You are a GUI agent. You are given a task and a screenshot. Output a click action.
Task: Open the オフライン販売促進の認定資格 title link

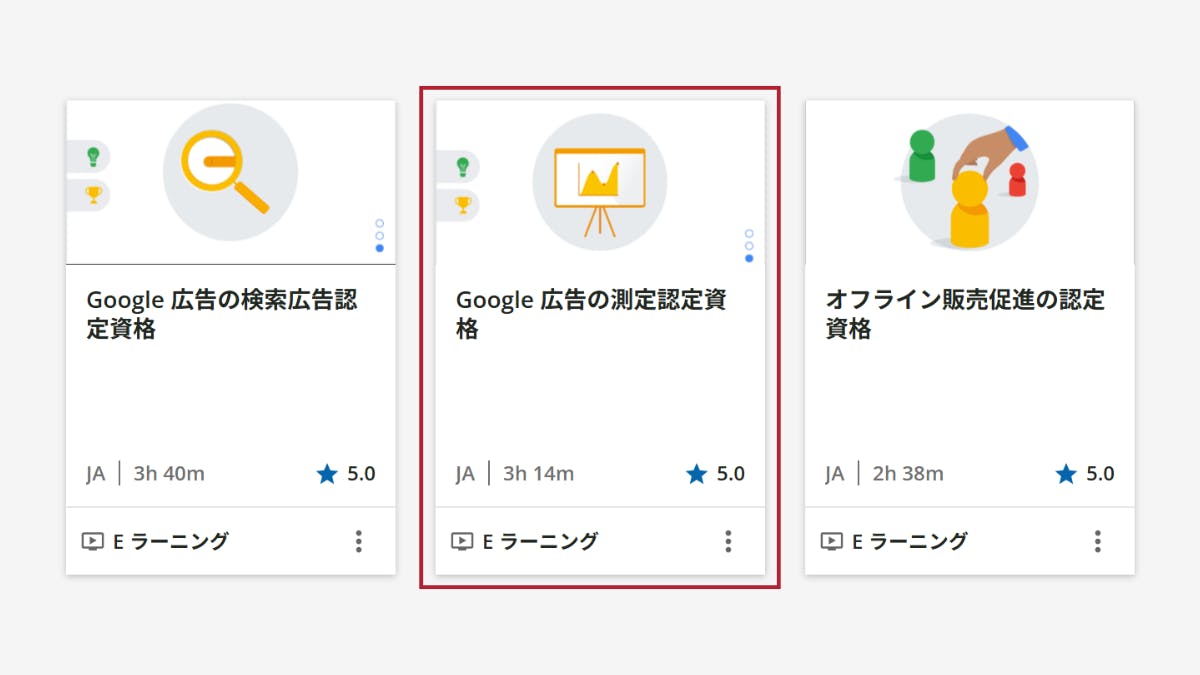pos(964,314)
